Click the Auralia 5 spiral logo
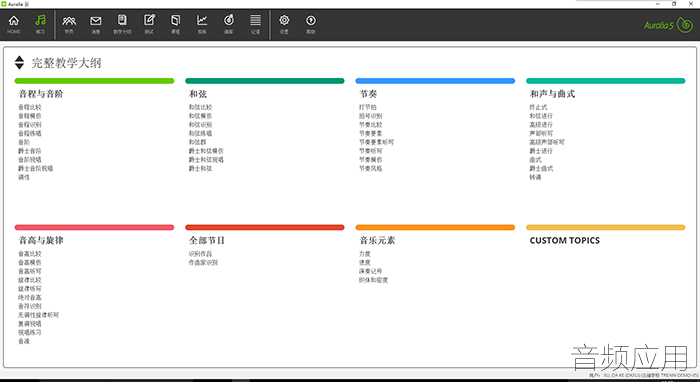This screenshot has height=382, width=700. 684,25
